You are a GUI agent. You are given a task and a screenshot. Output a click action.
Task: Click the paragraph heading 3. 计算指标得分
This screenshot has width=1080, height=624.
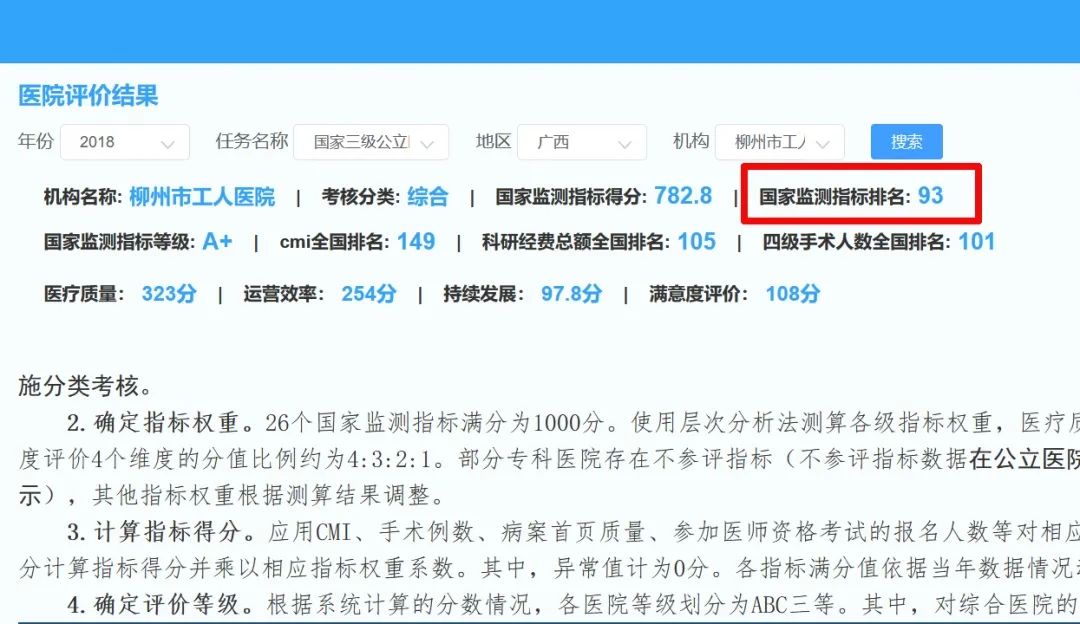click(x=161, y=532)
